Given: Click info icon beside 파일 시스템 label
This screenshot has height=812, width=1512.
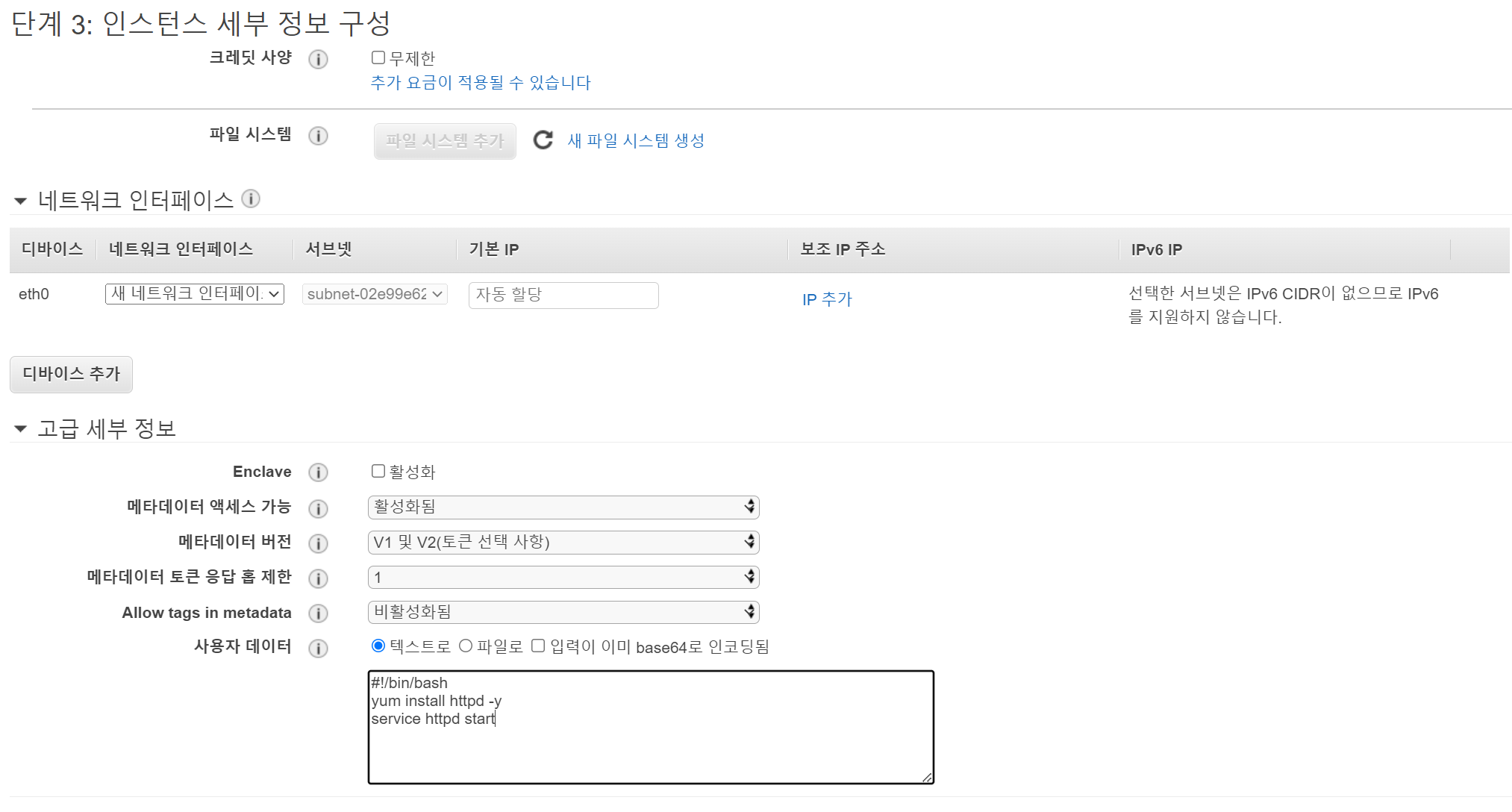Looking at the screenshot, I should [x=318, y=136].
